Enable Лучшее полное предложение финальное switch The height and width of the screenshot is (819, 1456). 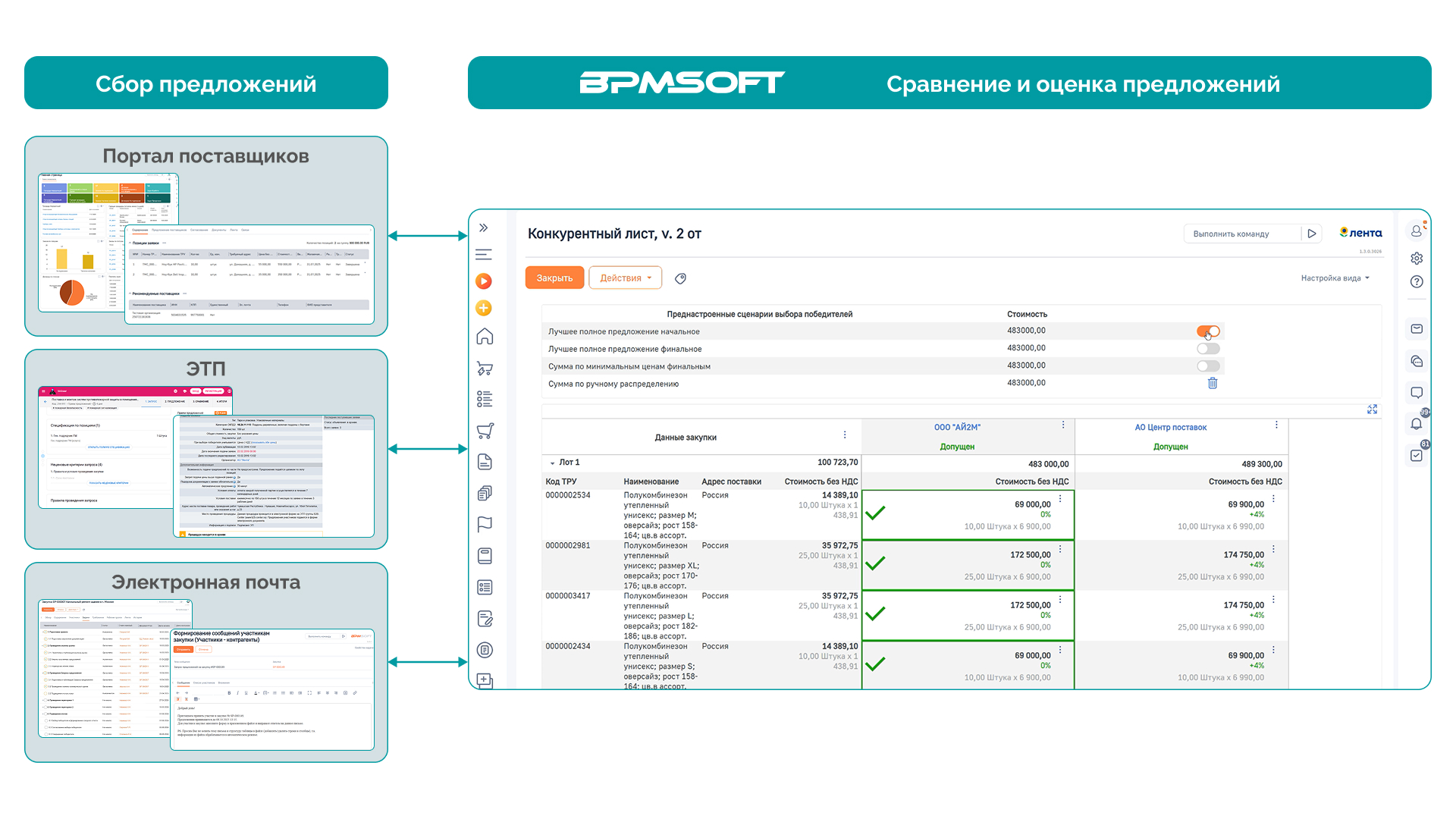1208,349
